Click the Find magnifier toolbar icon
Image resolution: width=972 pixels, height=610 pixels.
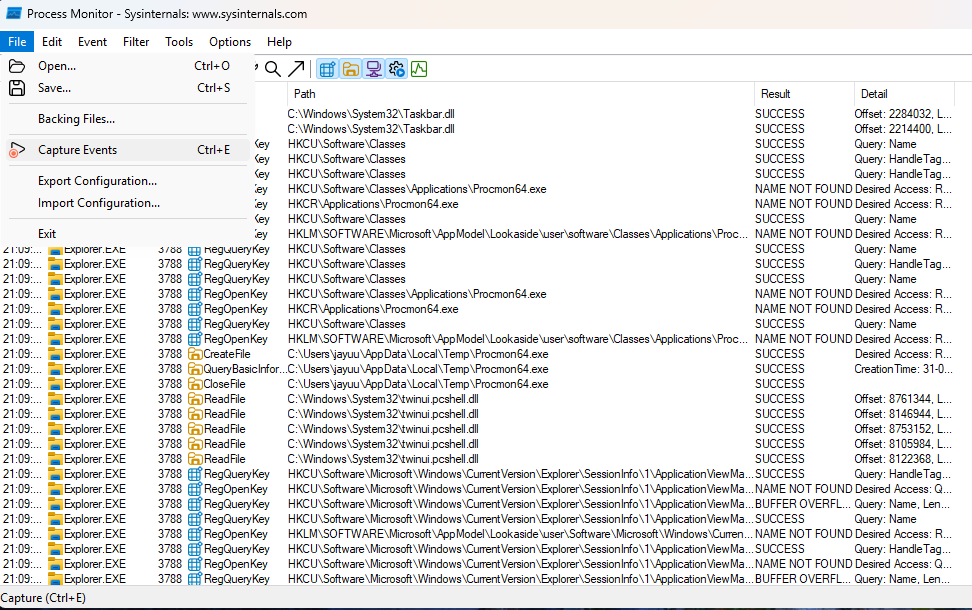273,69
